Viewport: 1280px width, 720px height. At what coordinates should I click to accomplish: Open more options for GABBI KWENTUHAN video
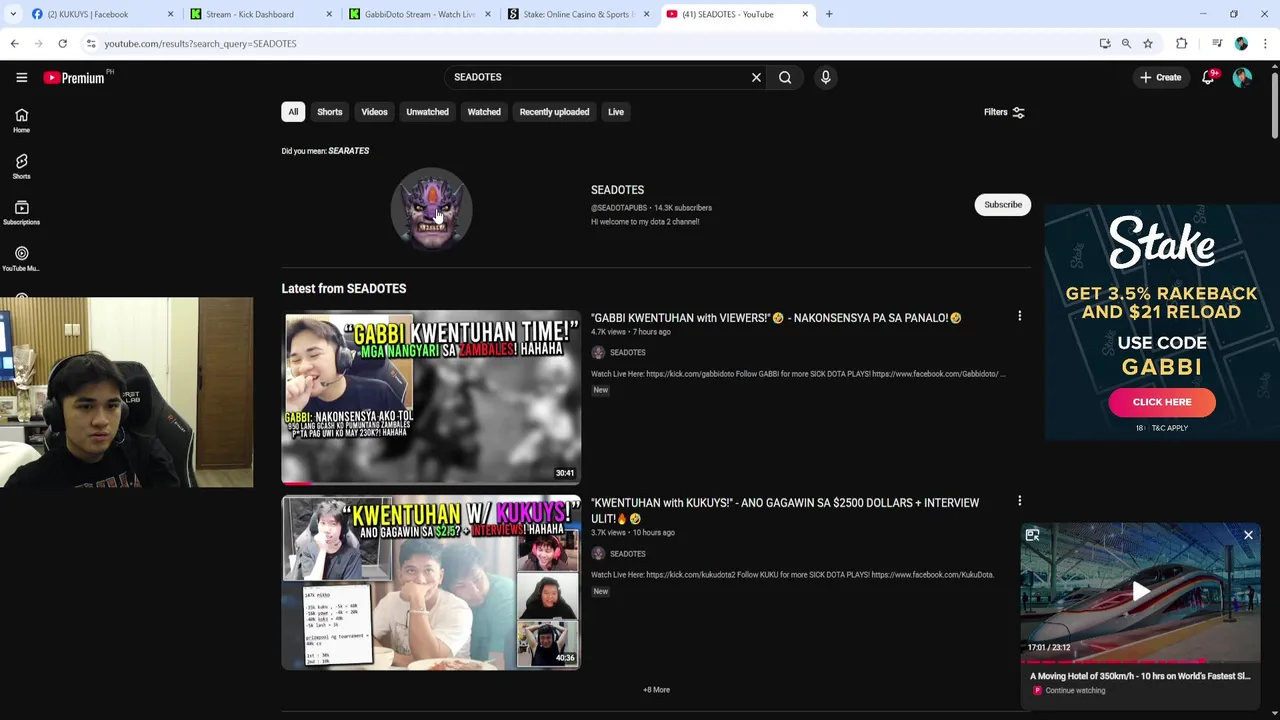point(1019,316)
